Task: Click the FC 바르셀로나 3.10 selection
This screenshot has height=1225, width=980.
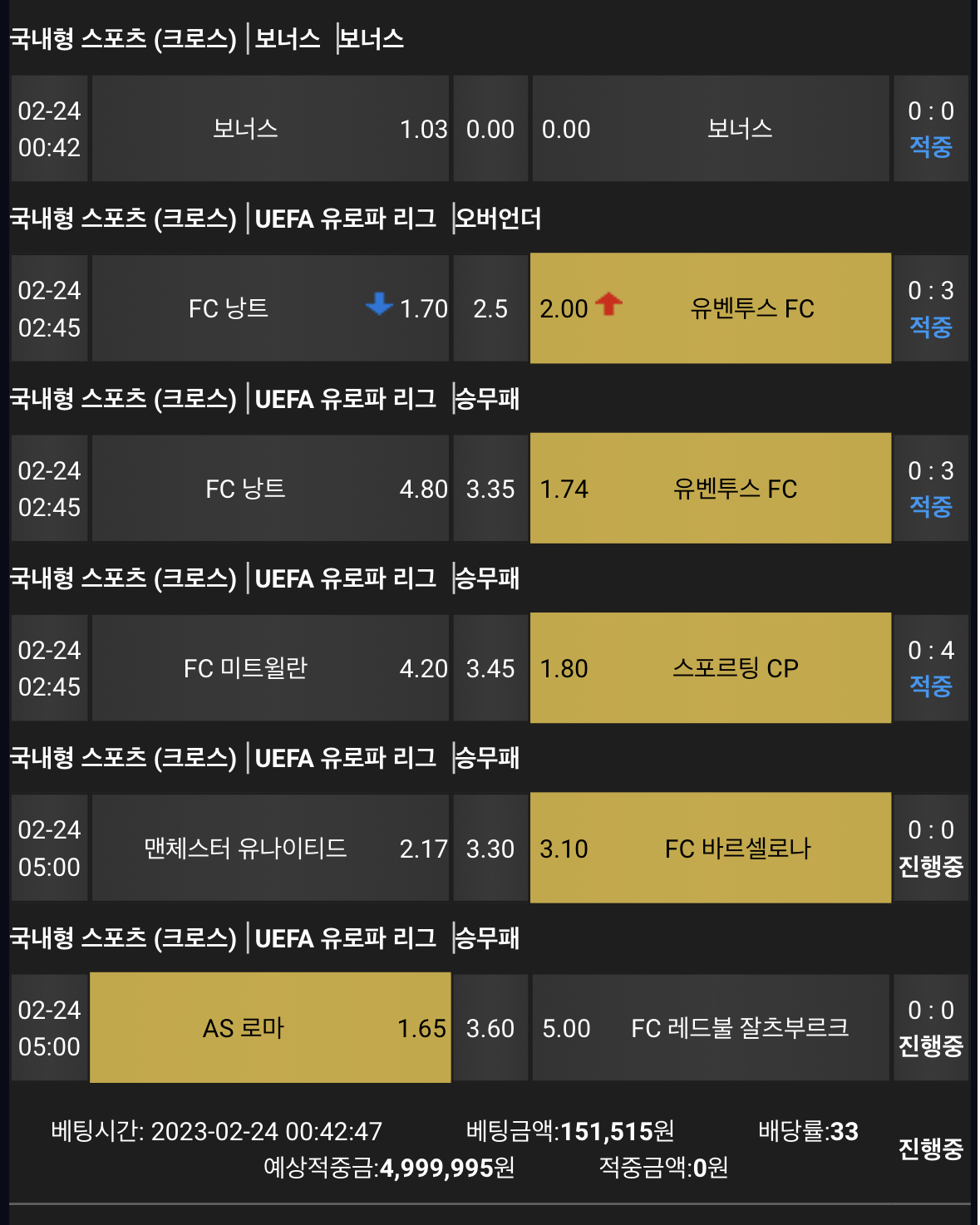Action: (711, 848)
